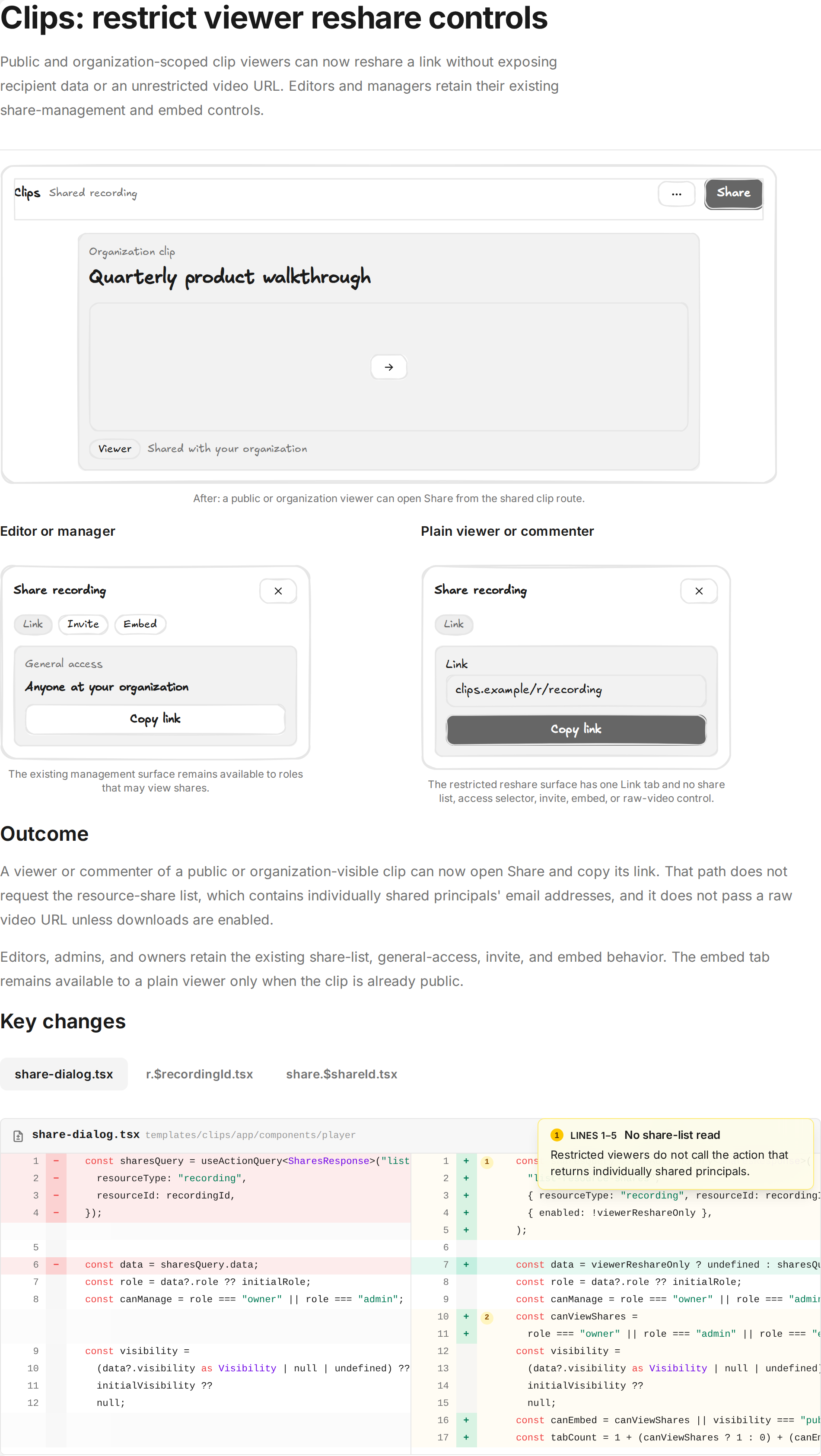
Task: Click the added 'const tabCount = 1 +' line
Action: pos(616,1438)
